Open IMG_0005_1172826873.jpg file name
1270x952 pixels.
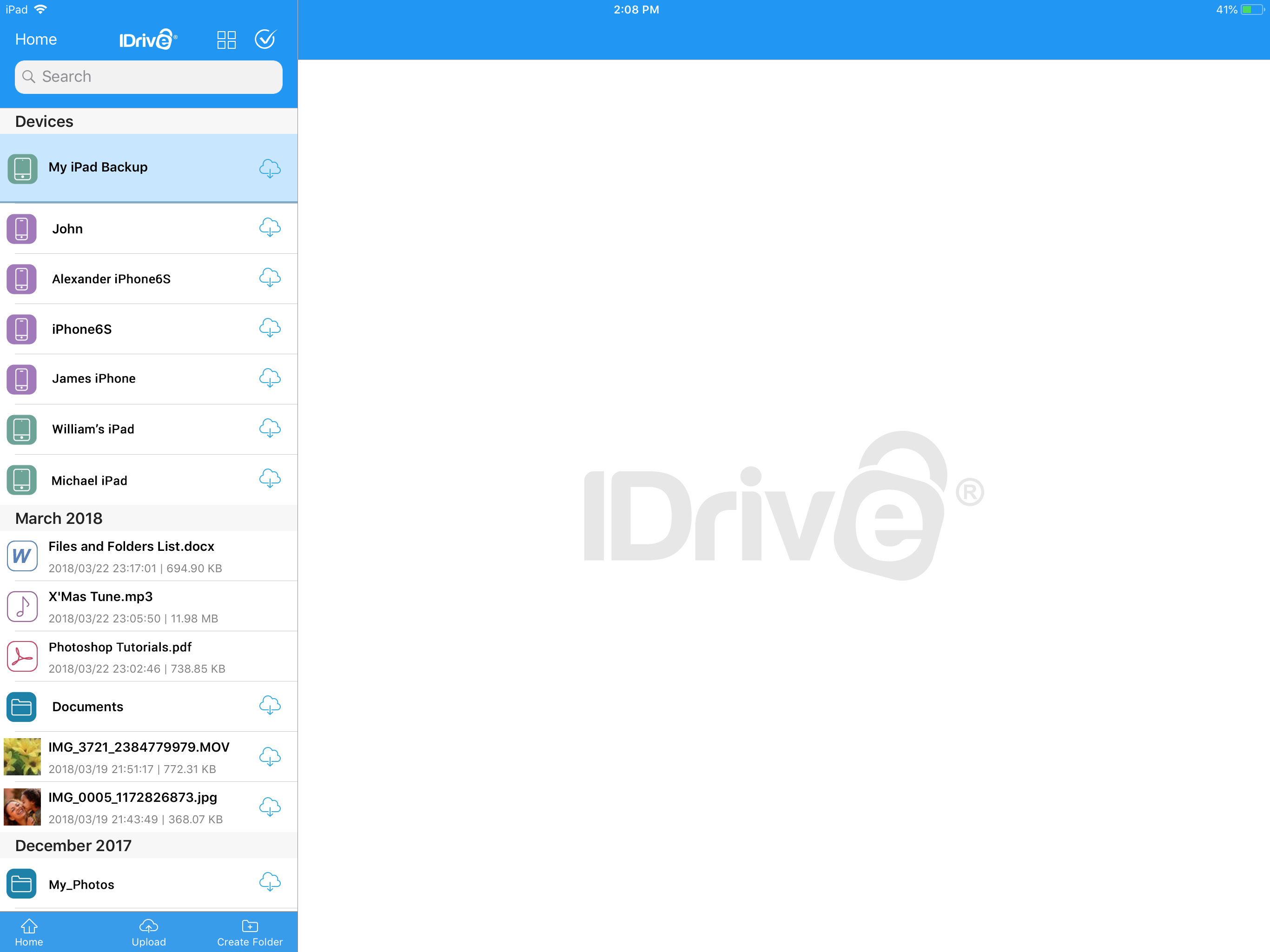pos(132,798)
